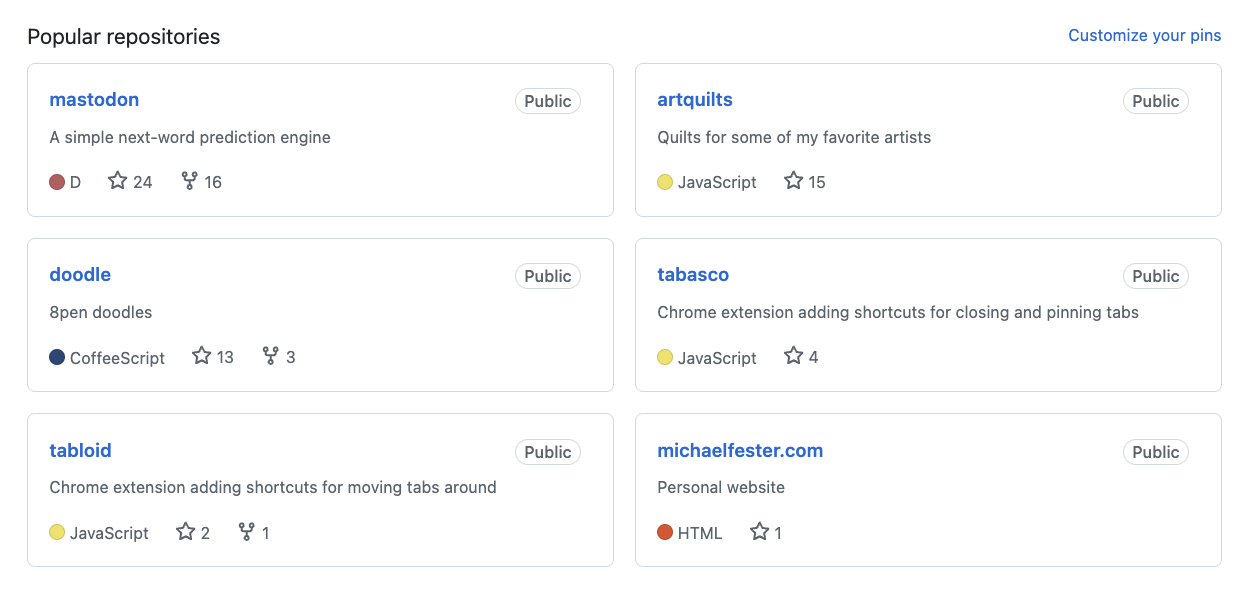Open the Customize your pins link
This screenshot has width=1252, height=606.
tap(1145, 35)
